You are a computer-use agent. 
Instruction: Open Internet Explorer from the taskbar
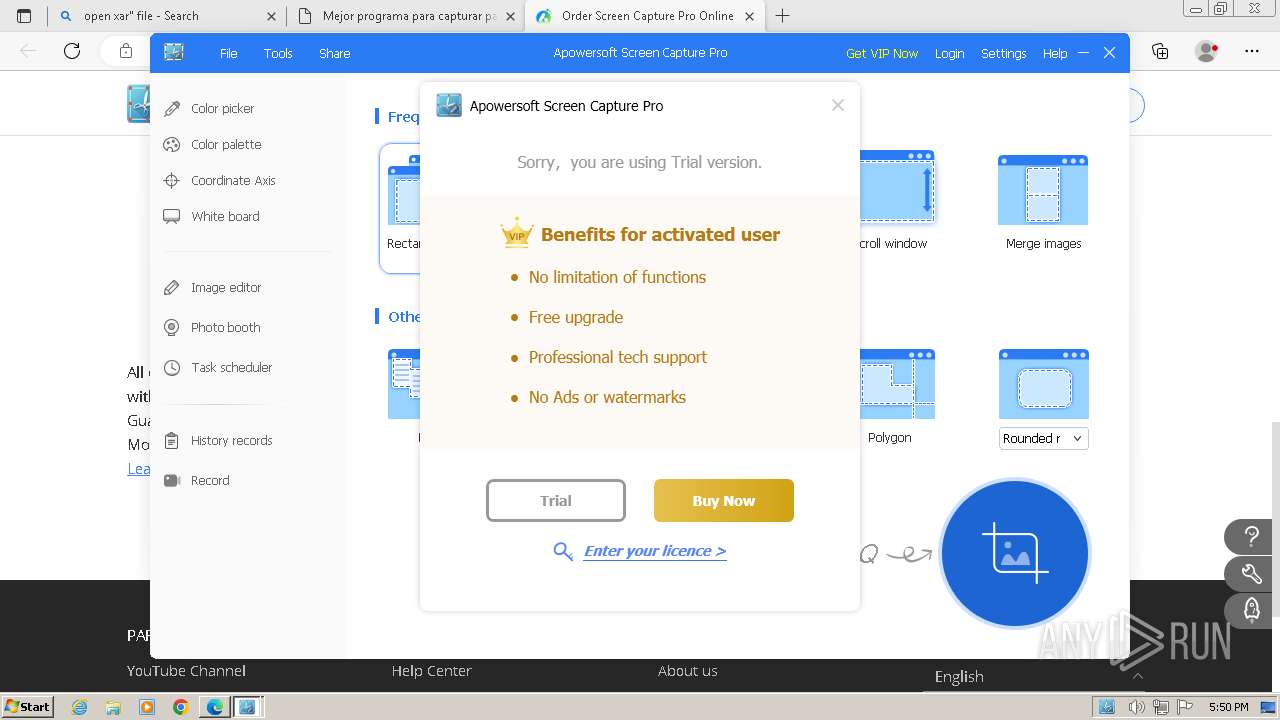(x=79, y=707)
